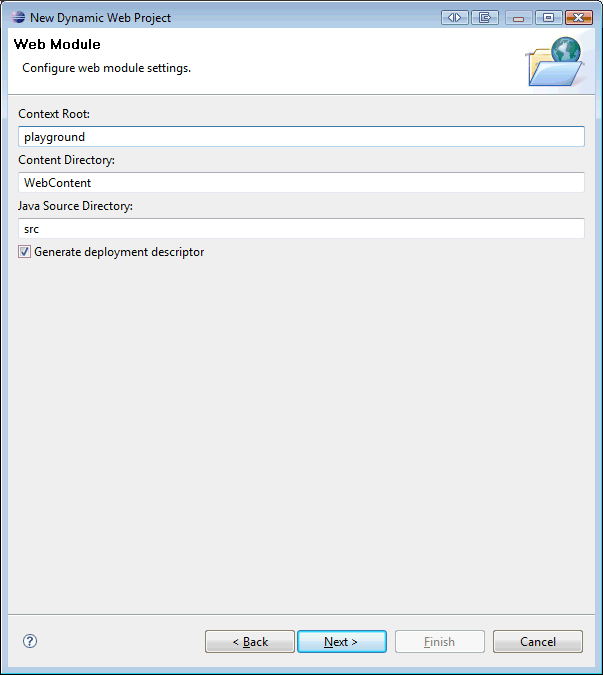The image size is (603, 675).
Task: Click the Java Source Directory field
Action: pyautogui.click(x=301, y=229)
